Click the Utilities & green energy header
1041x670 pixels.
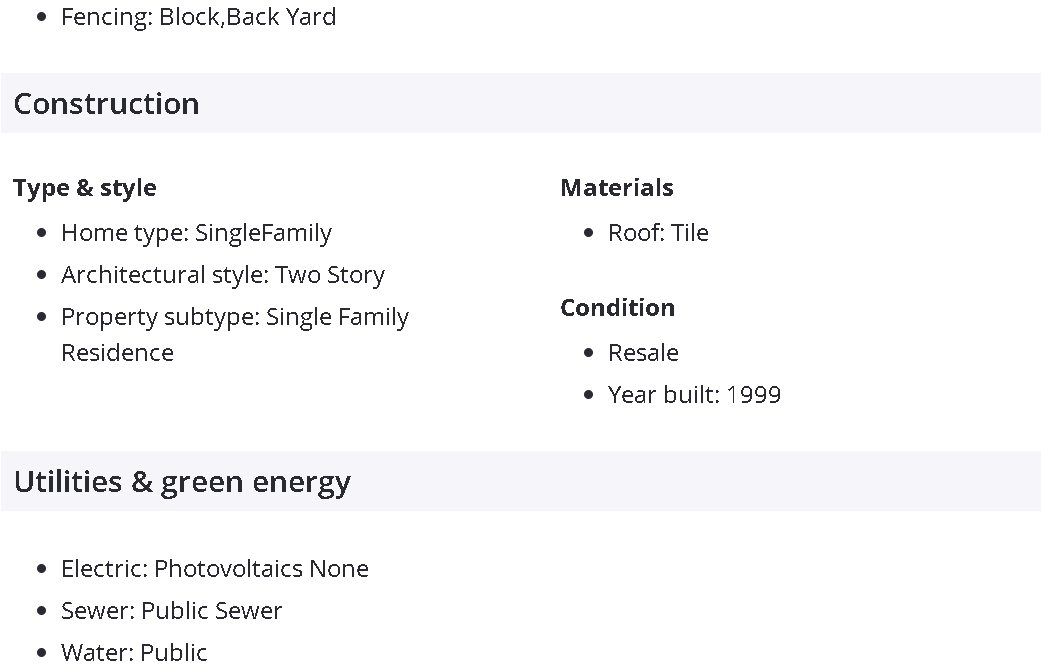click(x=182, y=482)
